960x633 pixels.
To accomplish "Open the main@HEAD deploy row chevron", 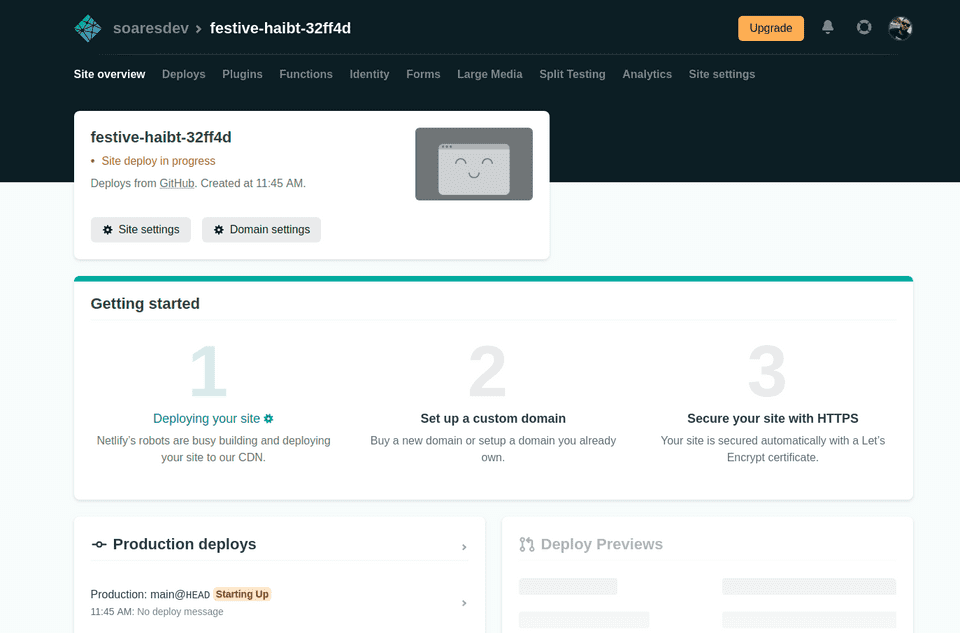I will pos(462,603).
